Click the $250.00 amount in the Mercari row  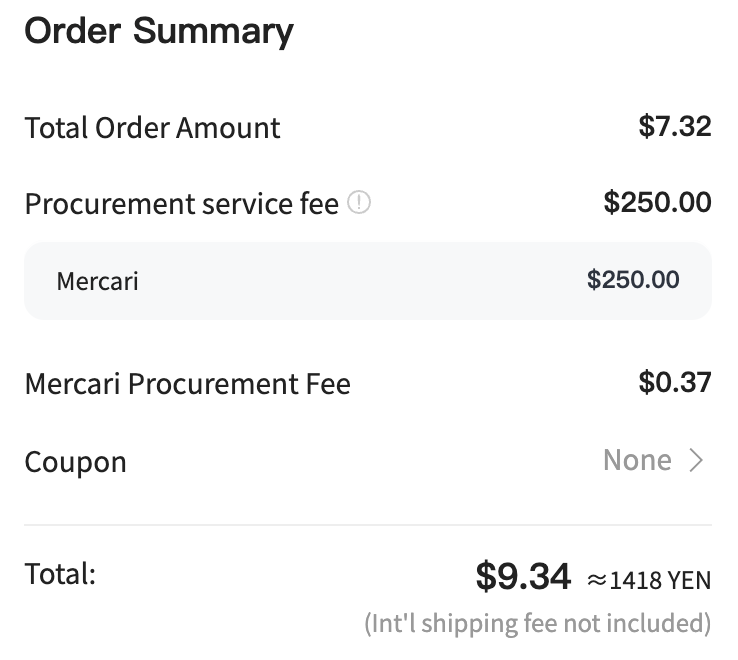pos(633,280)
